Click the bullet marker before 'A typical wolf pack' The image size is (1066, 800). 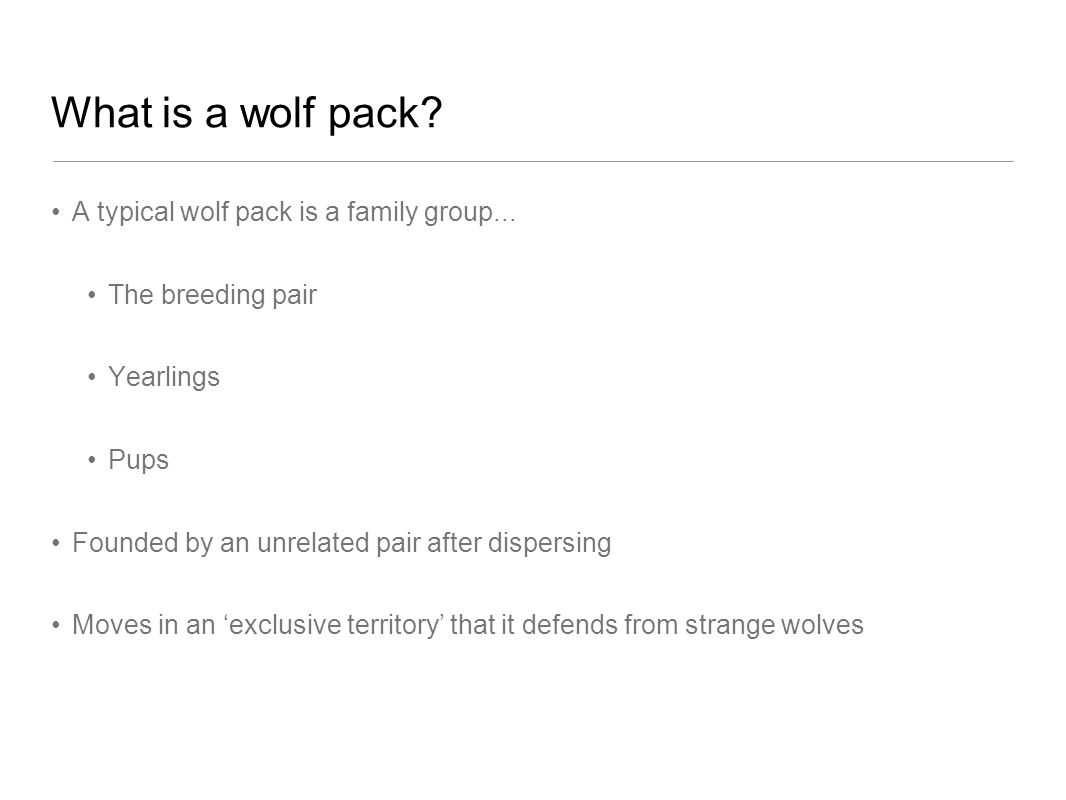pos(56,213)
